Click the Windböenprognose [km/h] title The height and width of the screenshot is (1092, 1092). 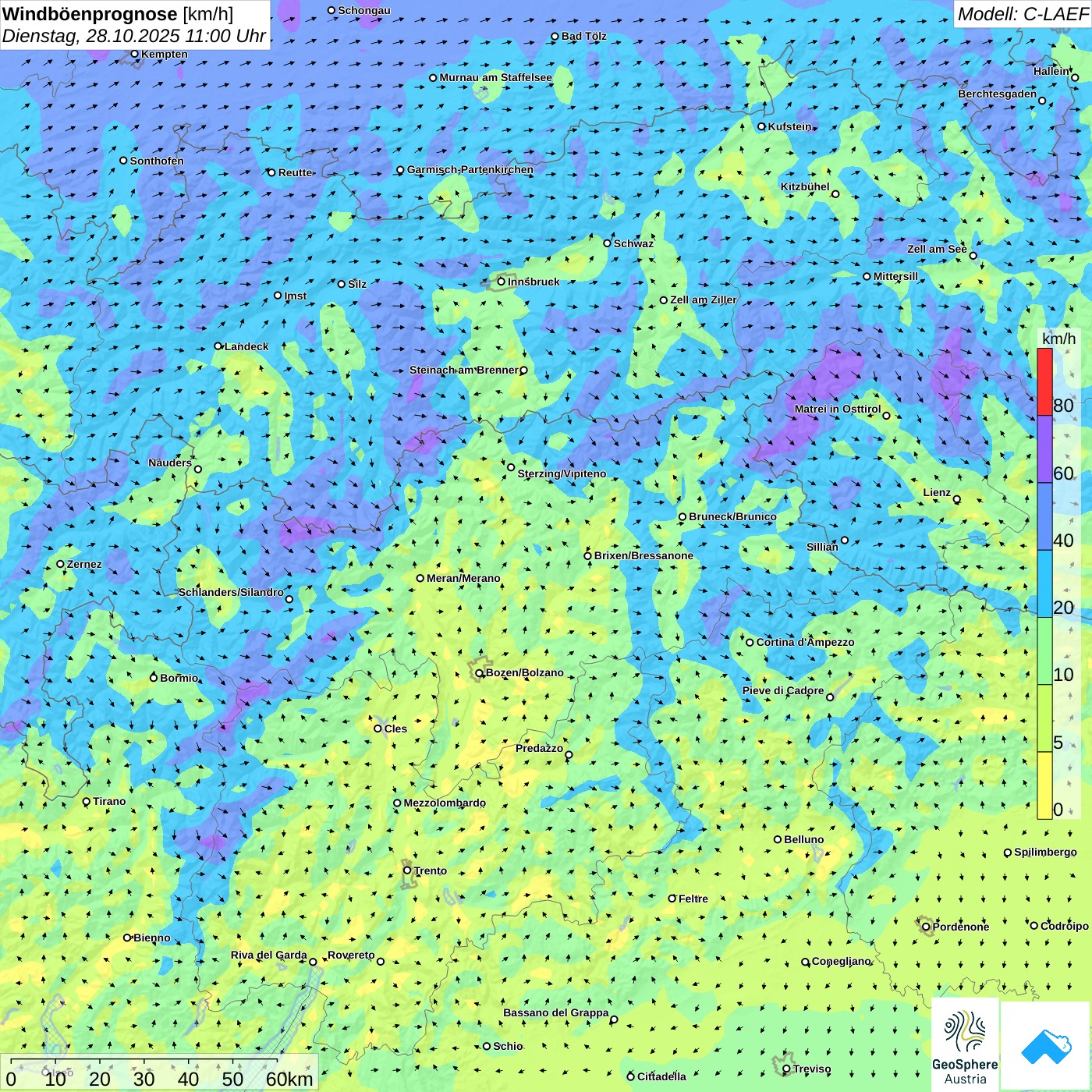pyautogui.click(x=119, y=14)
